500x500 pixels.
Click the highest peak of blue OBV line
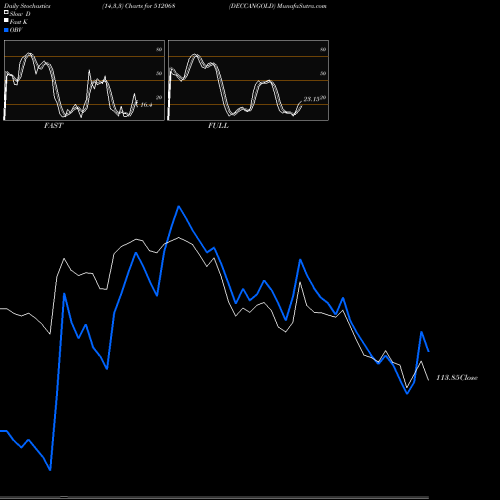tap(179, 206)
